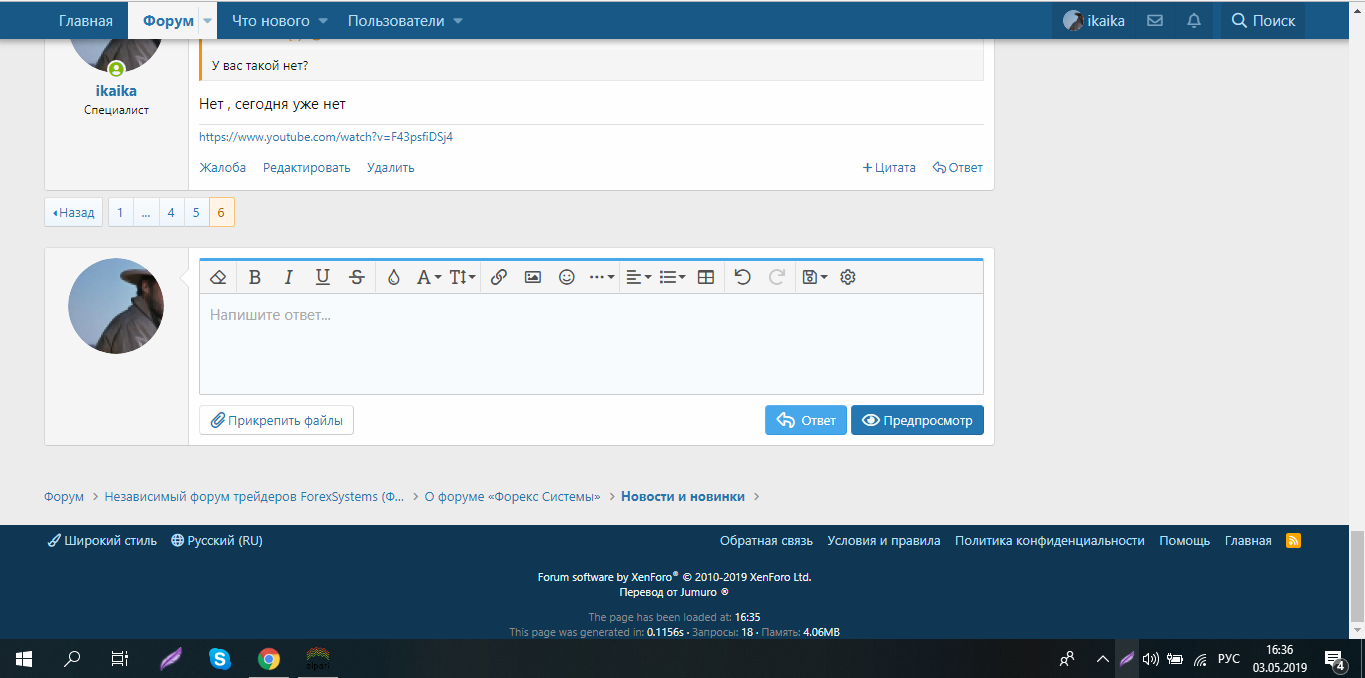The width and height of the screenshot is (1365, 678).
Task: Click the "Предпросмотр" preview button
Action: pyautogui.click(x=917, y=420)
